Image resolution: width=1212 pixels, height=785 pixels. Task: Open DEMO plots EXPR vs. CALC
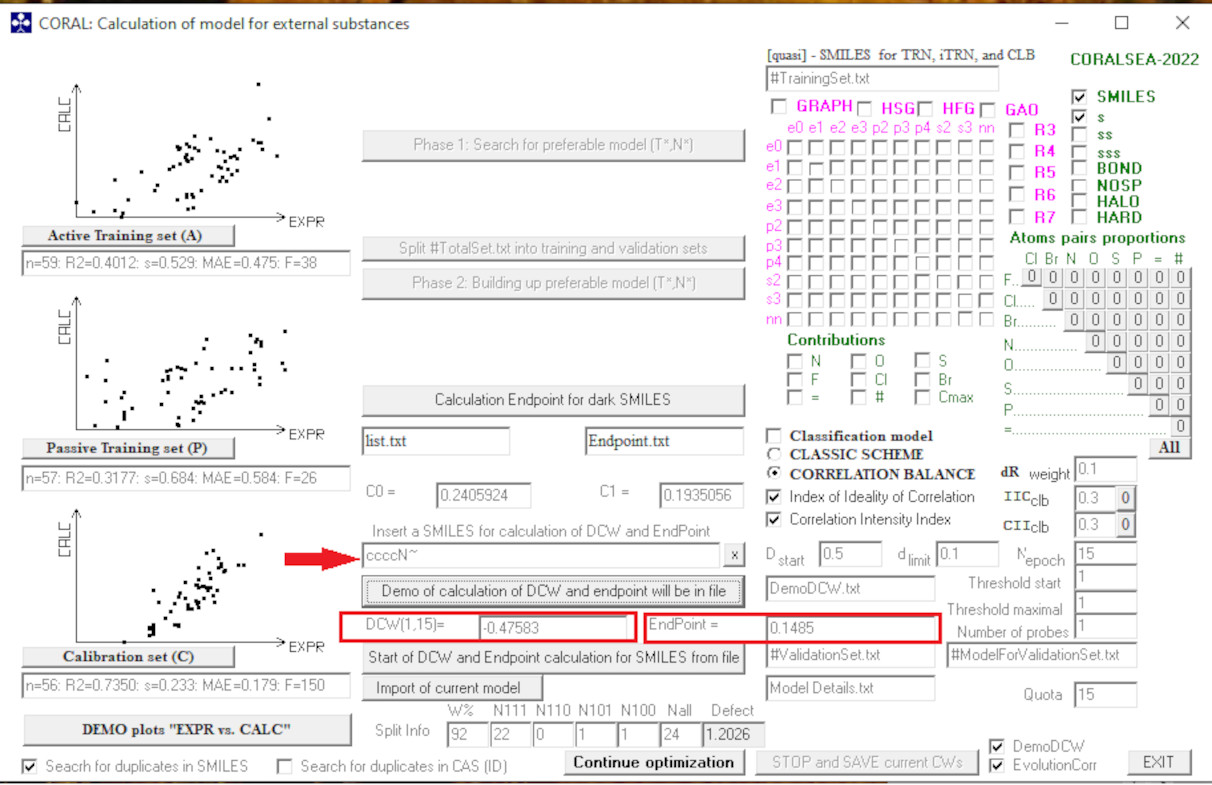187,730
